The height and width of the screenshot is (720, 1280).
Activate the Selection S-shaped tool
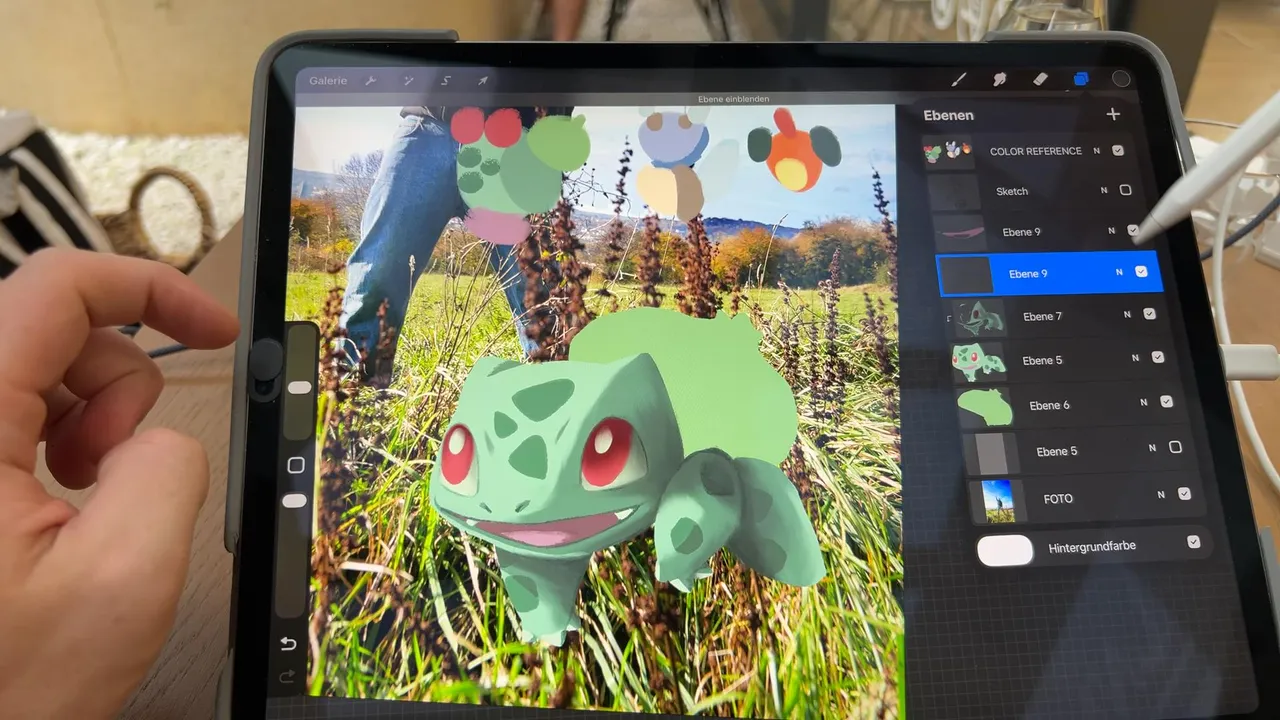coord(446,80)
